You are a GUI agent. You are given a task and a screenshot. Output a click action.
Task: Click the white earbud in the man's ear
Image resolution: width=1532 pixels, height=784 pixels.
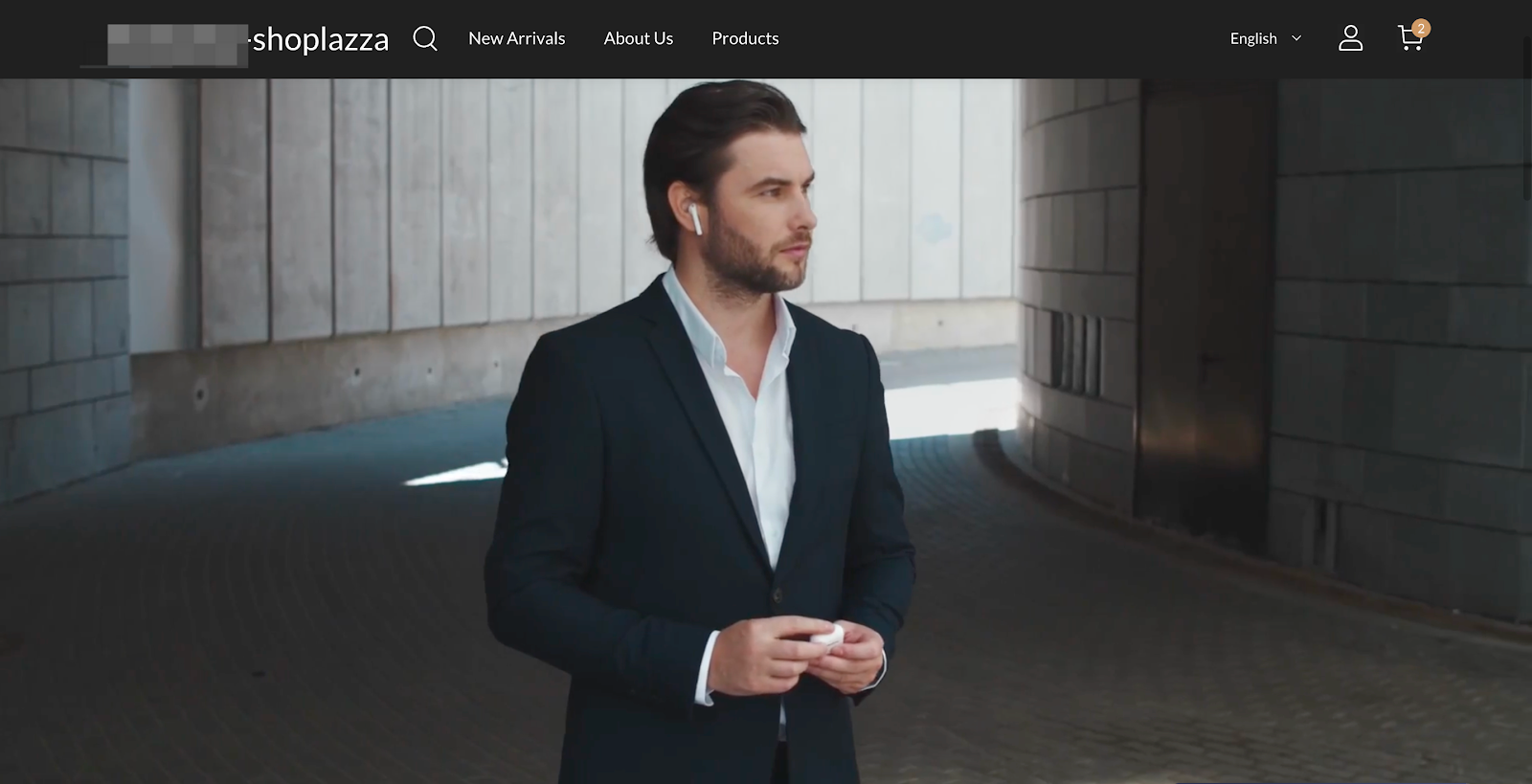(x=695, y=219)
